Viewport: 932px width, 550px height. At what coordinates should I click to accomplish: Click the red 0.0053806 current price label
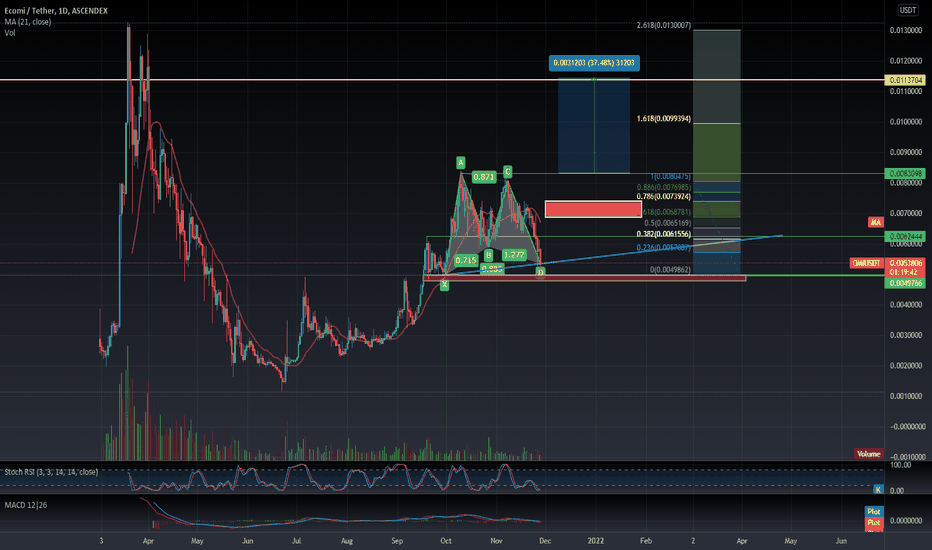pos(905,263)
